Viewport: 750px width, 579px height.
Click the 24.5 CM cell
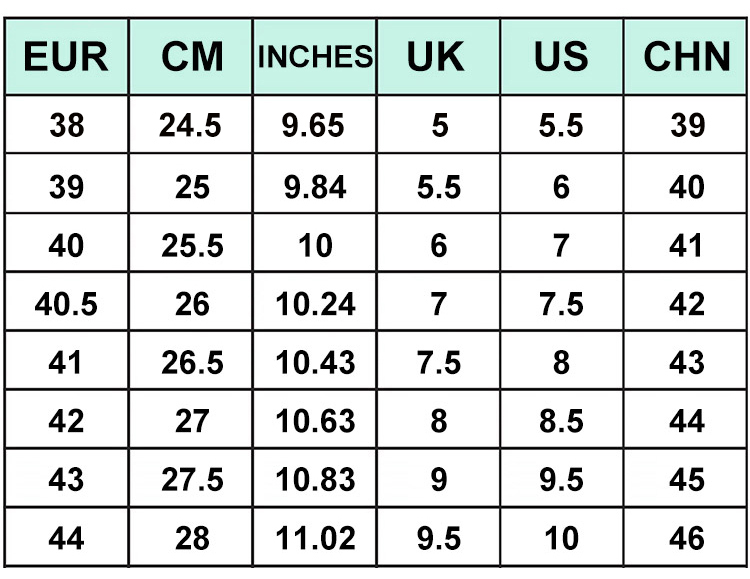tap(192, 126)
